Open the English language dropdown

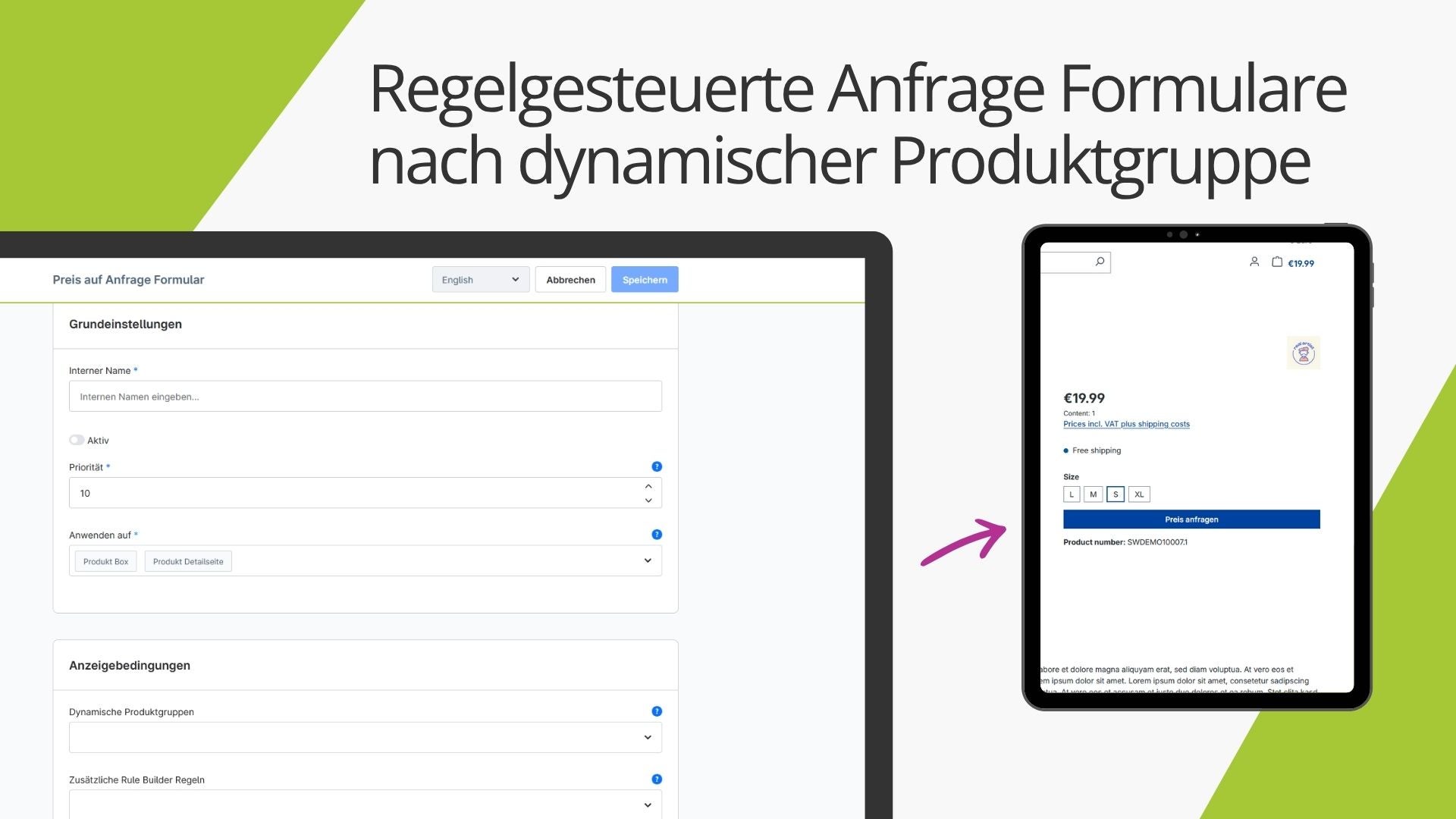pyautogui.click(x=481, y=280)
